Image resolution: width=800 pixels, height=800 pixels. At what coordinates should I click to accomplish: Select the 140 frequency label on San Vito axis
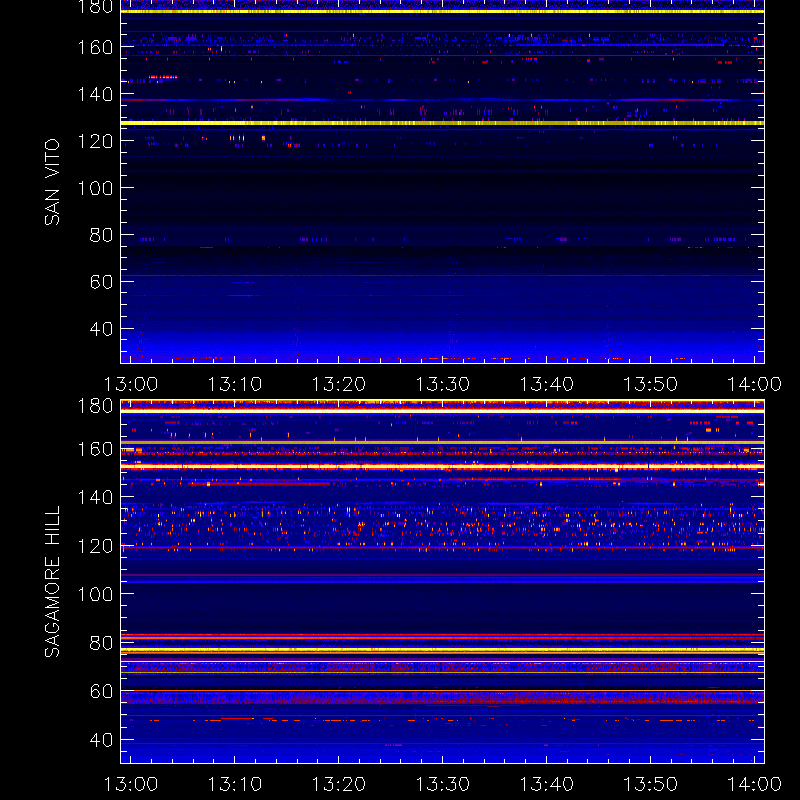point(95,94)
